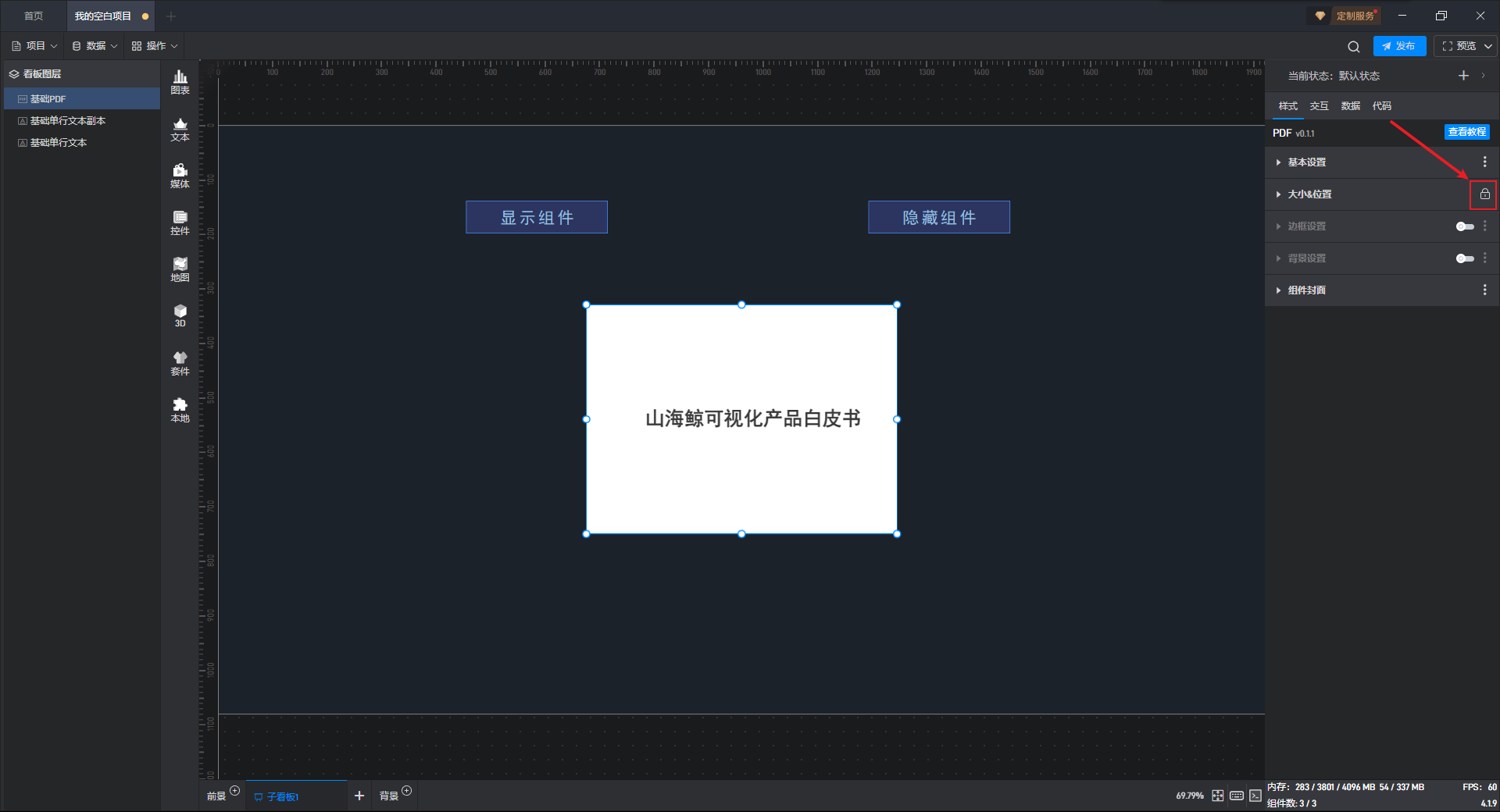The width and height of the screenshot is (1500, 812).
Task: Click the 预览 preview button
Action: 1459,46
